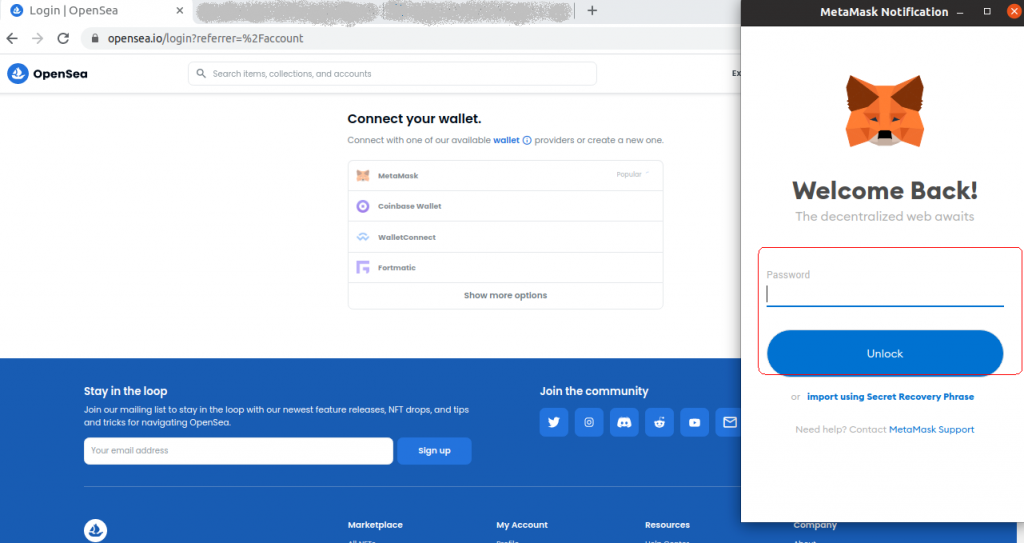This screenshot has height=543, width=1024.
Task: Select Coinbase Wallet provider
Action: [x=505, y=206]
